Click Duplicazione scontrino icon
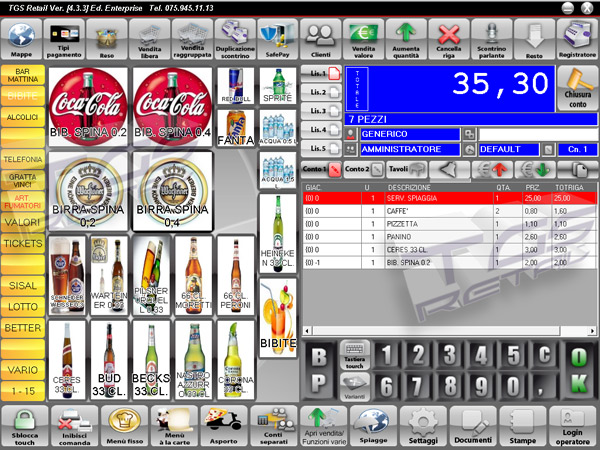The image size is (600, 450). point(235,39)
